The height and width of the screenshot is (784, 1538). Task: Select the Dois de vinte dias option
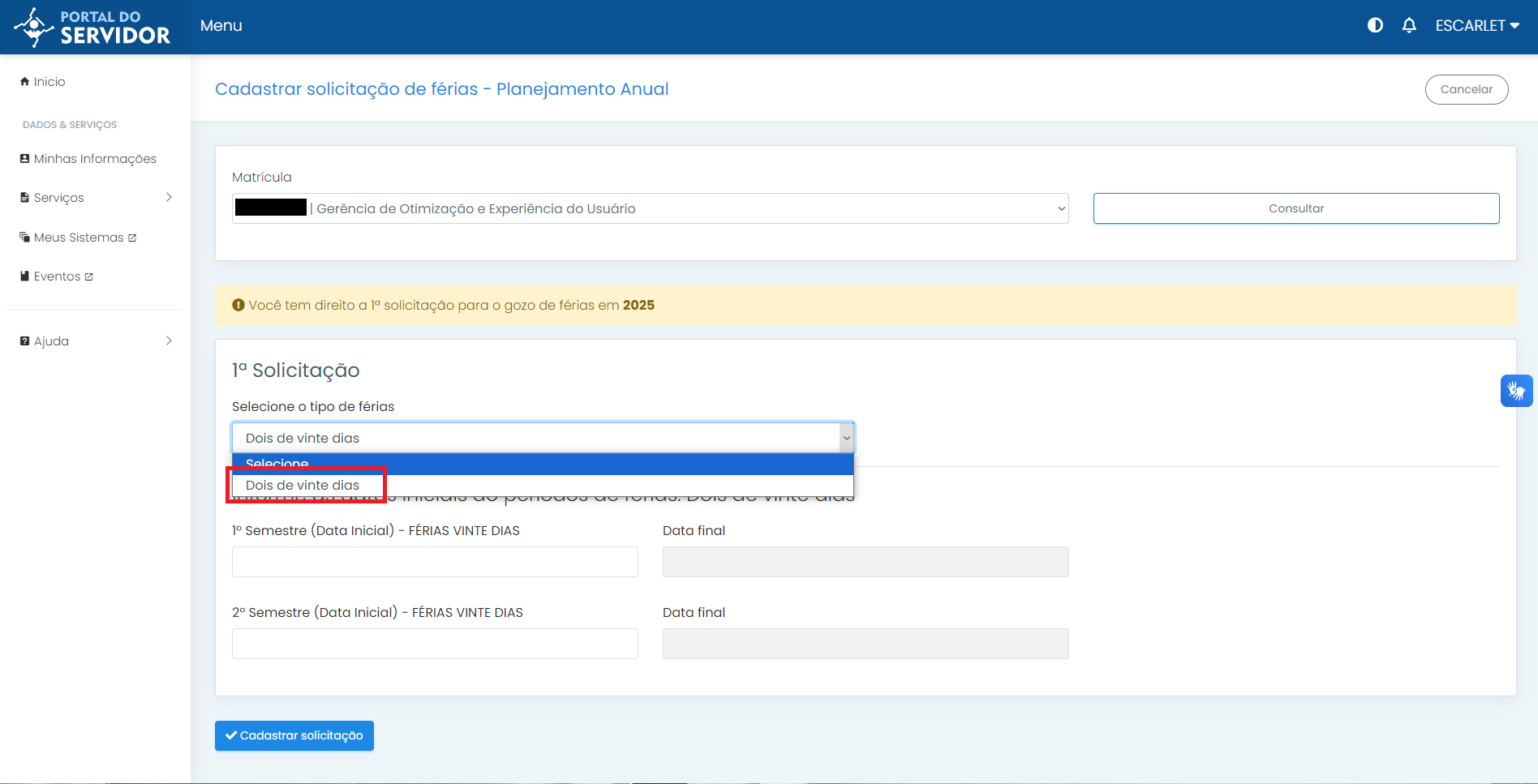click(543, 485)
